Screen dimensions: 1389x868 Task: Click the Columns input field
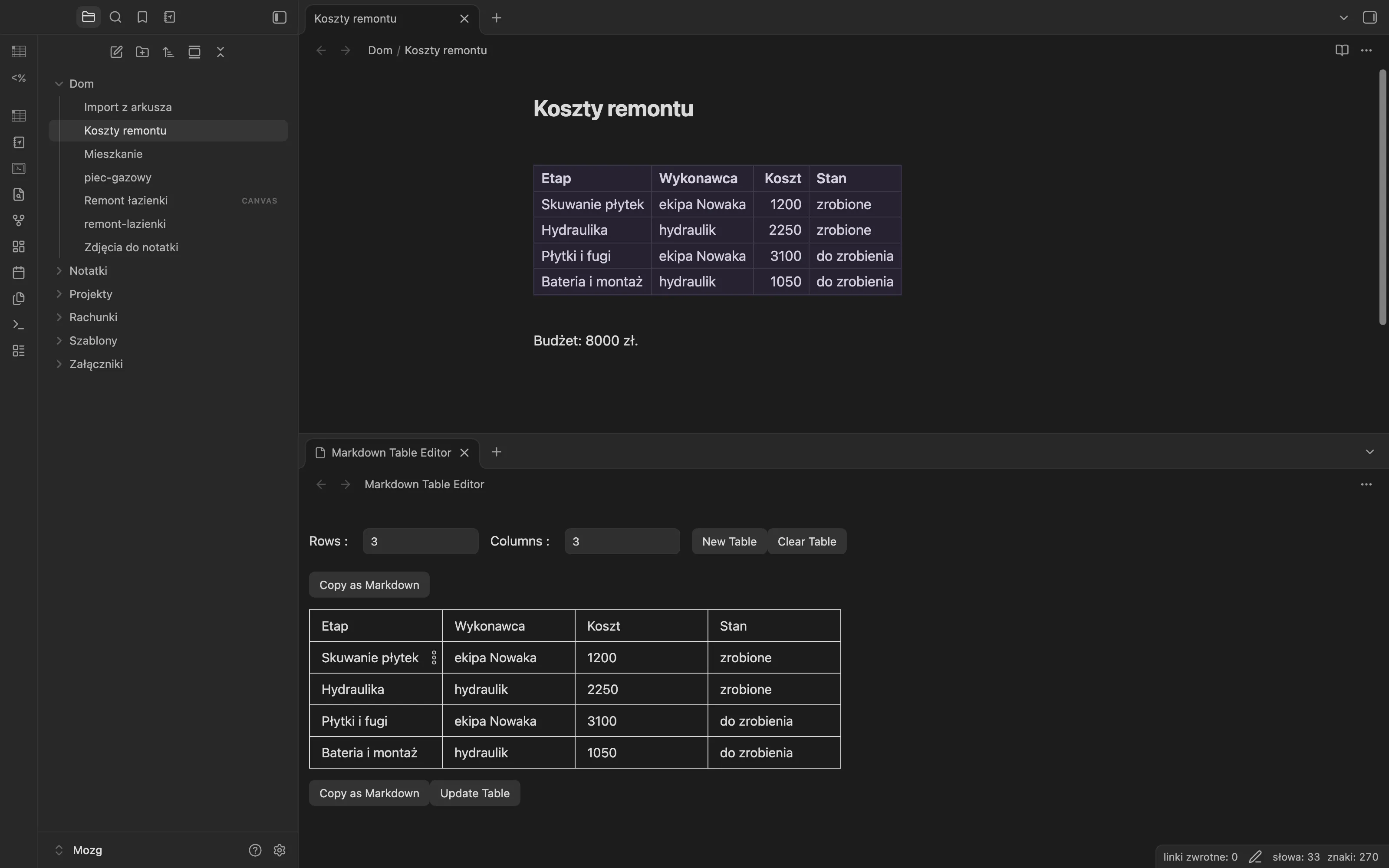coord(622,541)
